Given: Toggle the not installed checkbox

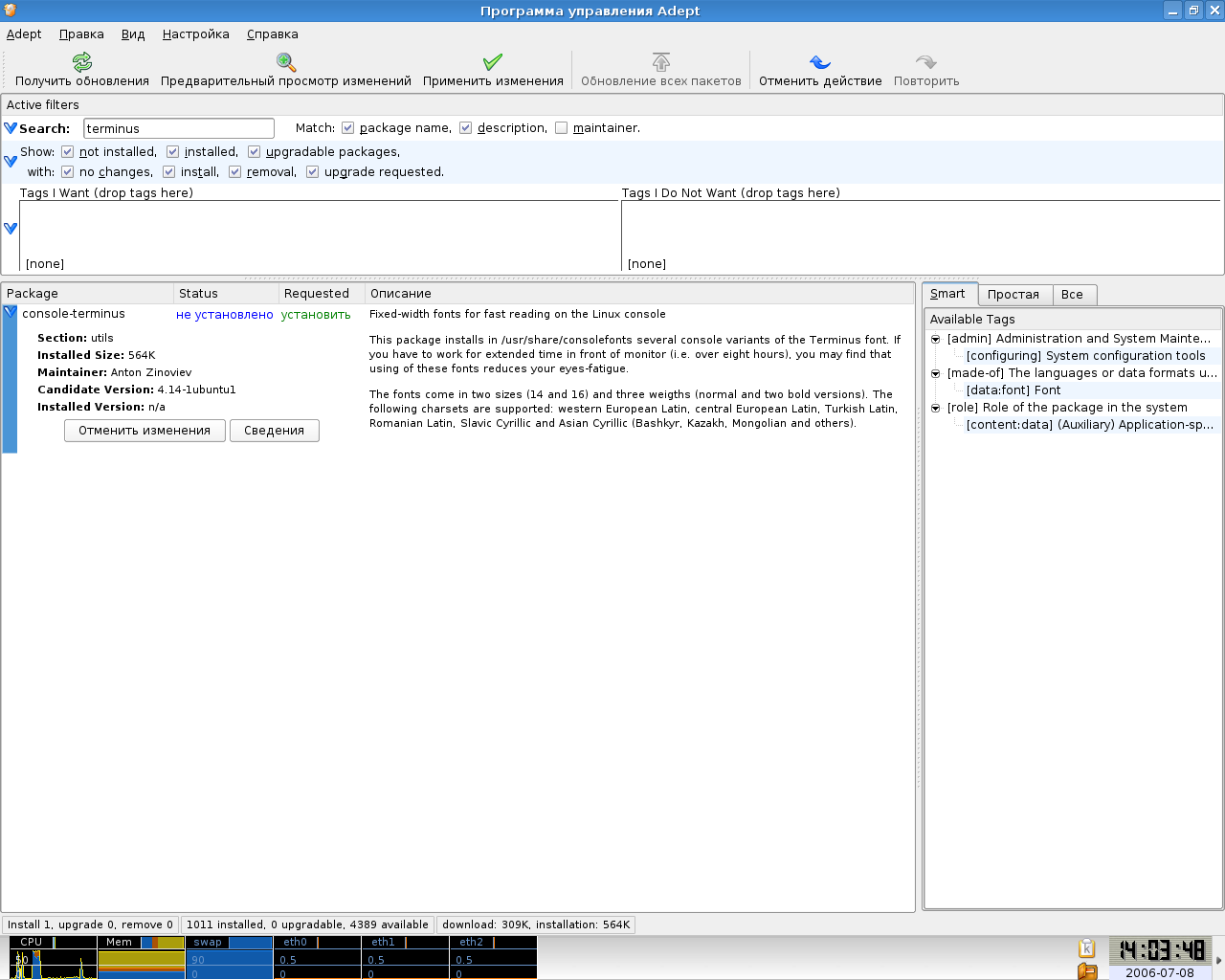Looking at the screenshot, I should [67, 152].
